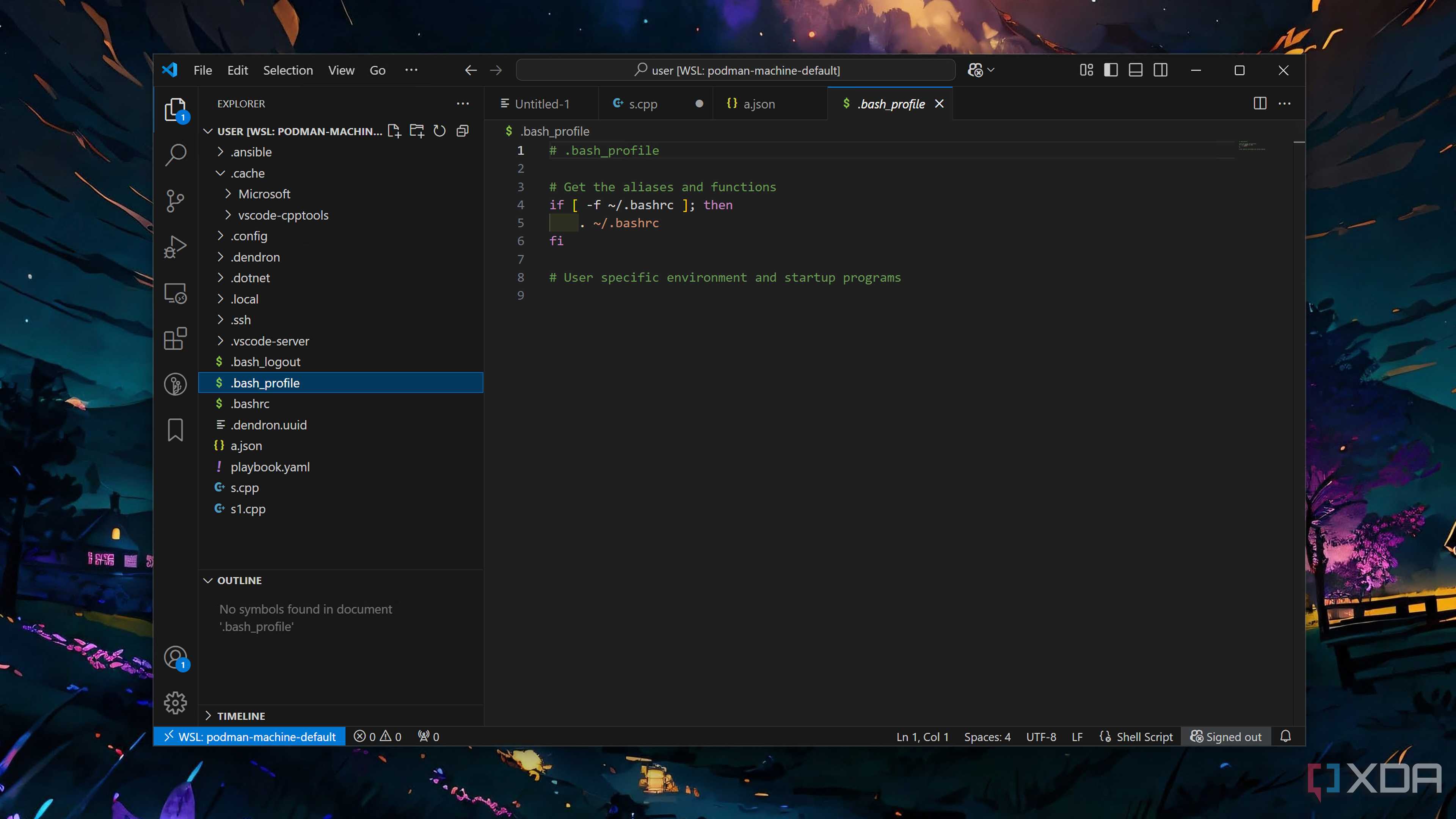This screenshot has height=819, width=1456.
Task: Toggle Secondary Side Bar visibility
Action: tap(1160, 70)
